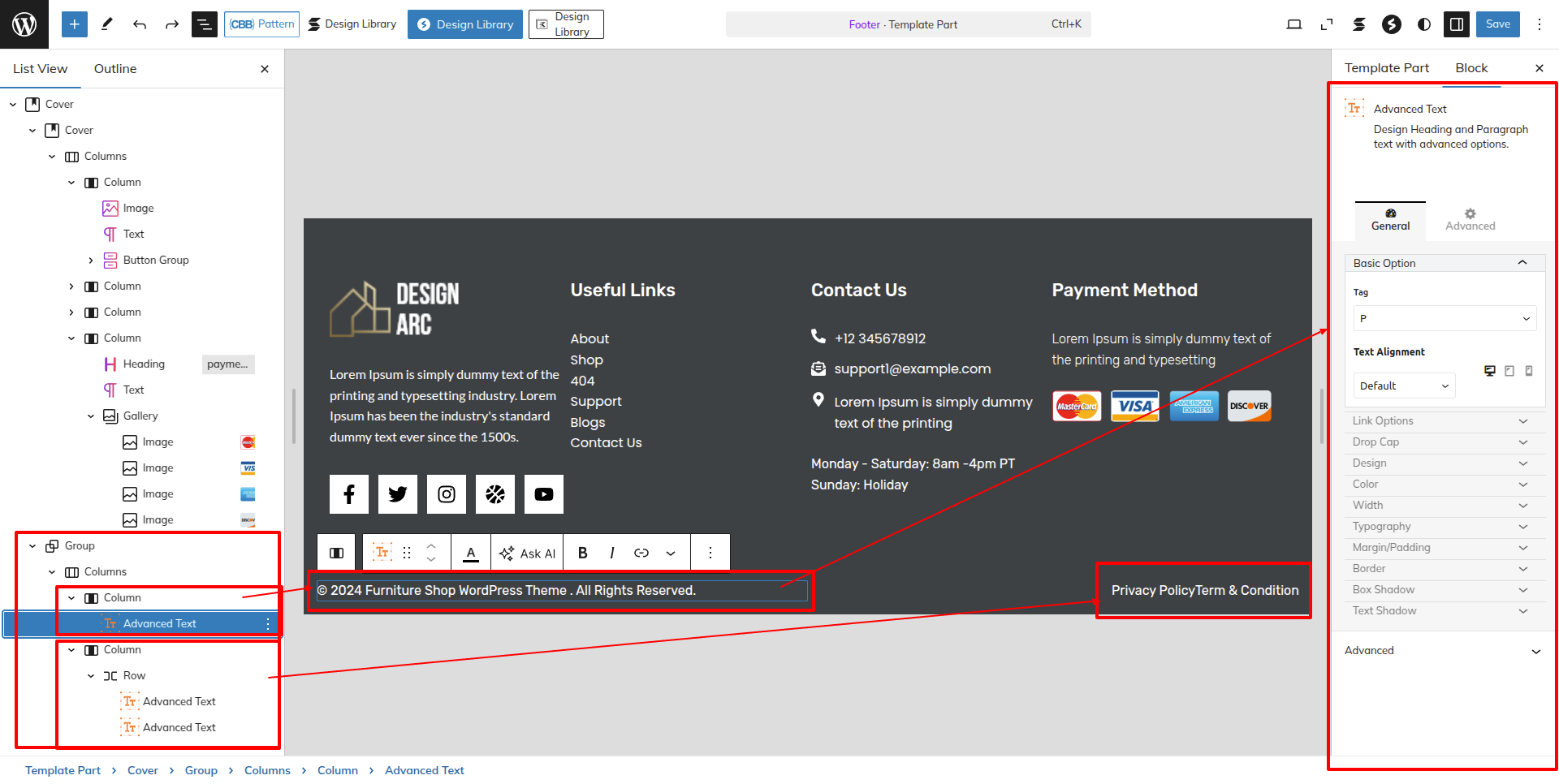Click the Bold formatting button
1559x784 pixels.
[582, 553]
